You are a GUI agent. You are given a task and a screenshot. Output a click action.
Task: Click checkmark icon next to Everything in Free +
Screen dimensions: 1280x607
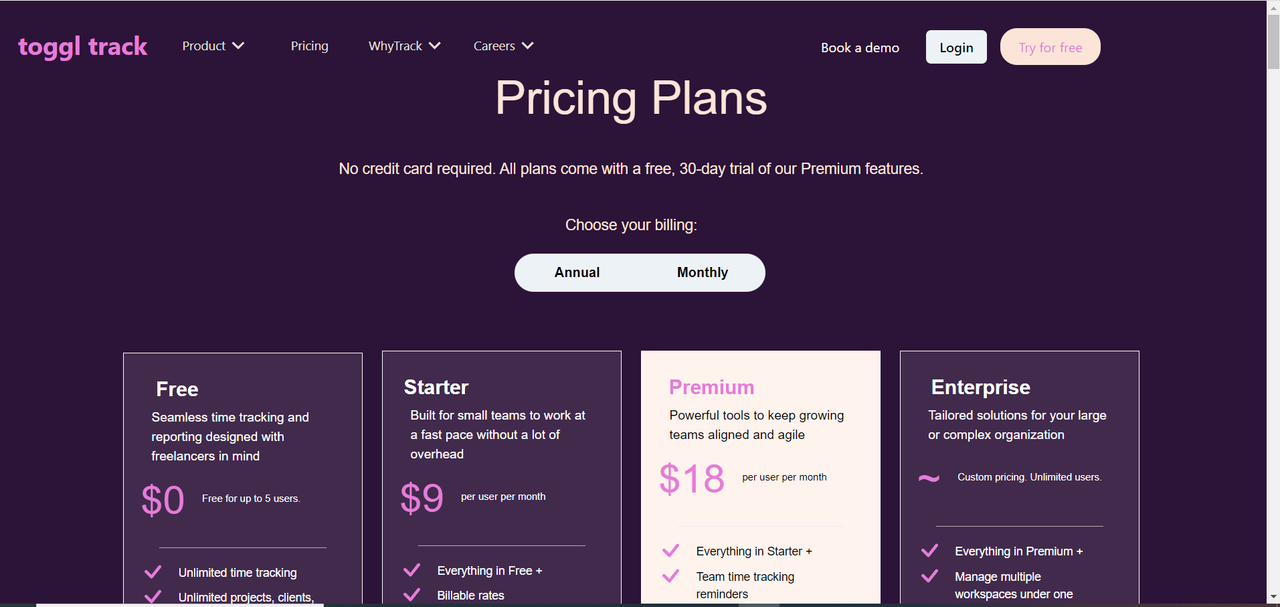[x=411, y=570]
